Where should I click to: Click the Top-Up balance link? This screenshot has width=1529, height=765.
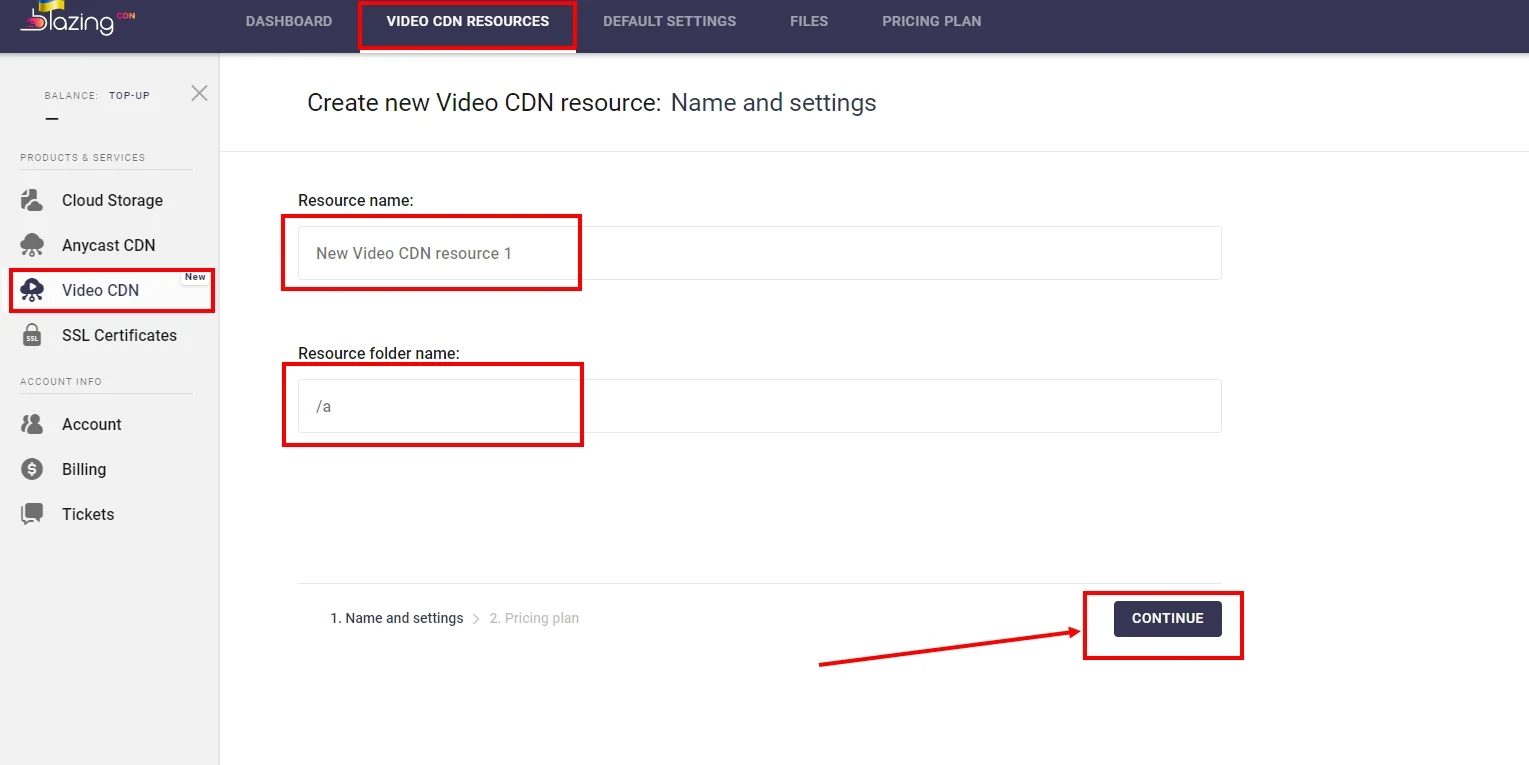[x=129, y=96]
